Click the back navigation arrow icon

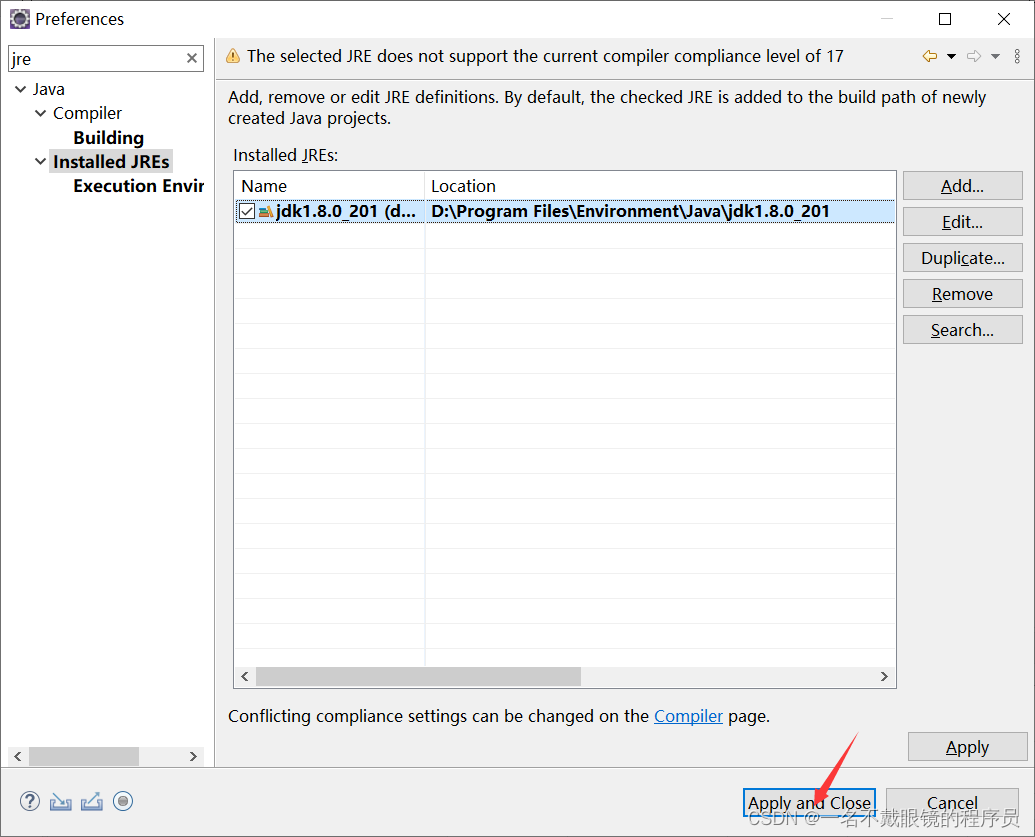(929, 56)
